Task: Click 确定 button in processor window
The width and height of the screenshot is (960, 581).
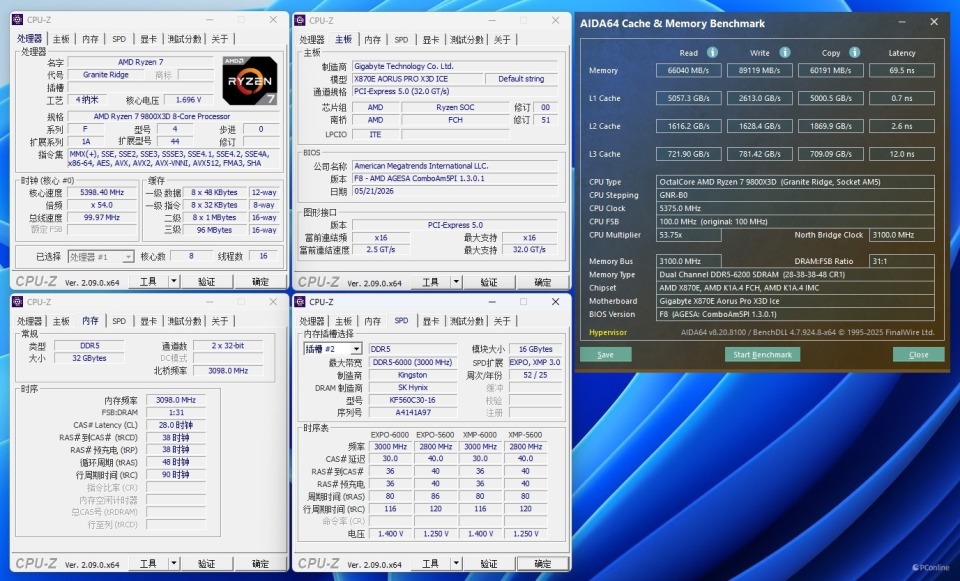Action: click(x=260, y=282)
